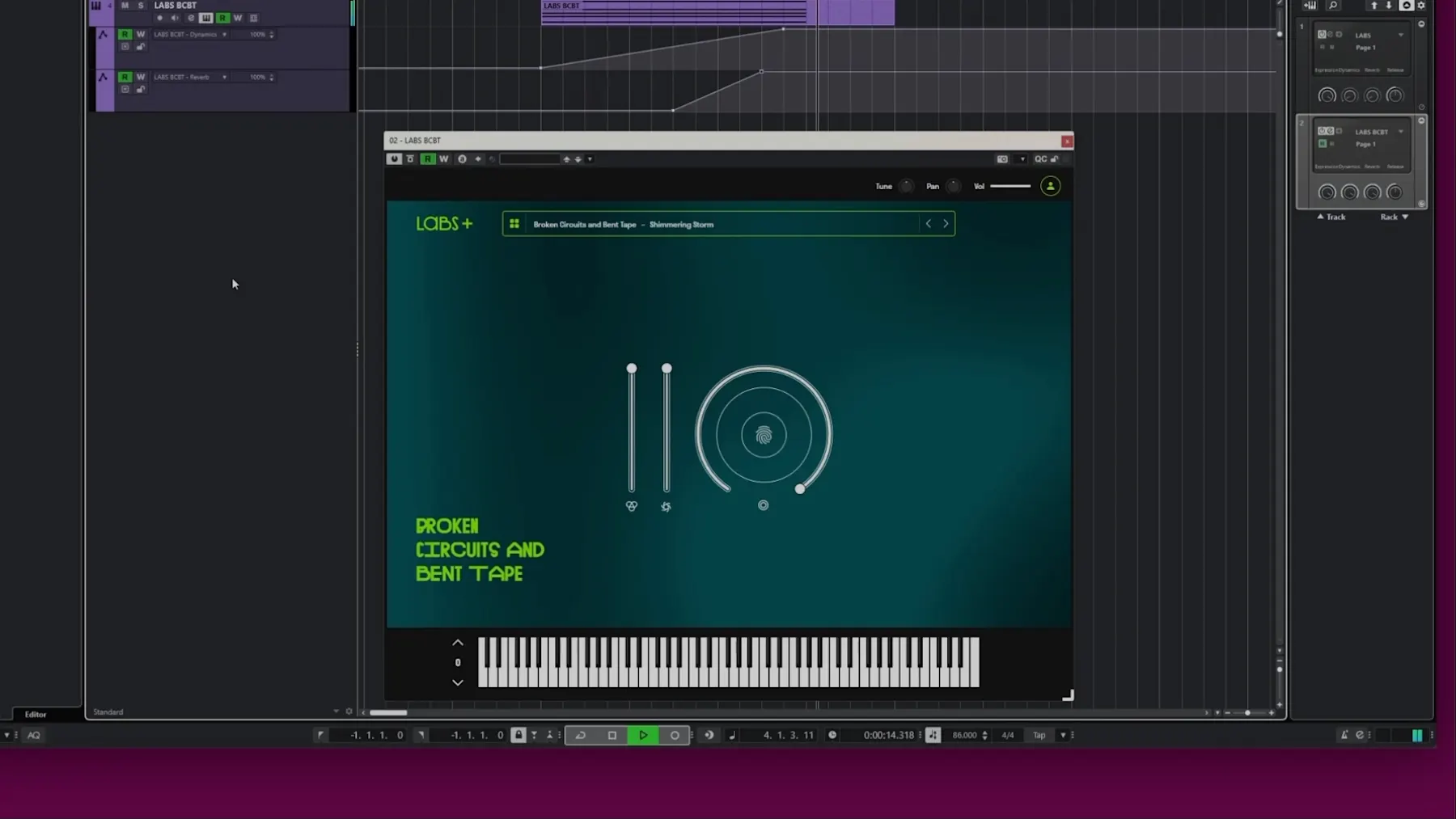Screen dimensions: 1456x819
Task: Take a plugin snapshot with camera icon
Action: pos(1002,159)
